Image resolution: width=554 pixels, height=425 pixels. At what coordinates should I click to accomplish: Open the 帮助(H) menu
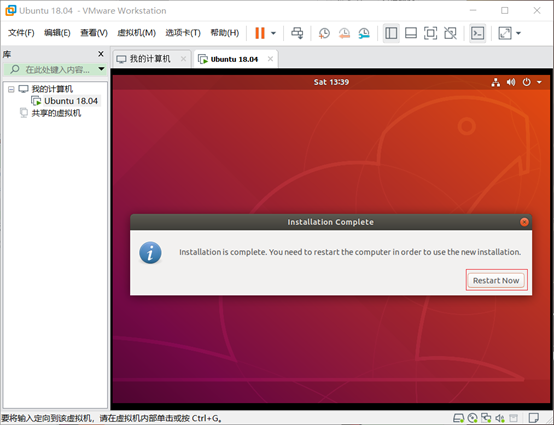coord(225,33)
